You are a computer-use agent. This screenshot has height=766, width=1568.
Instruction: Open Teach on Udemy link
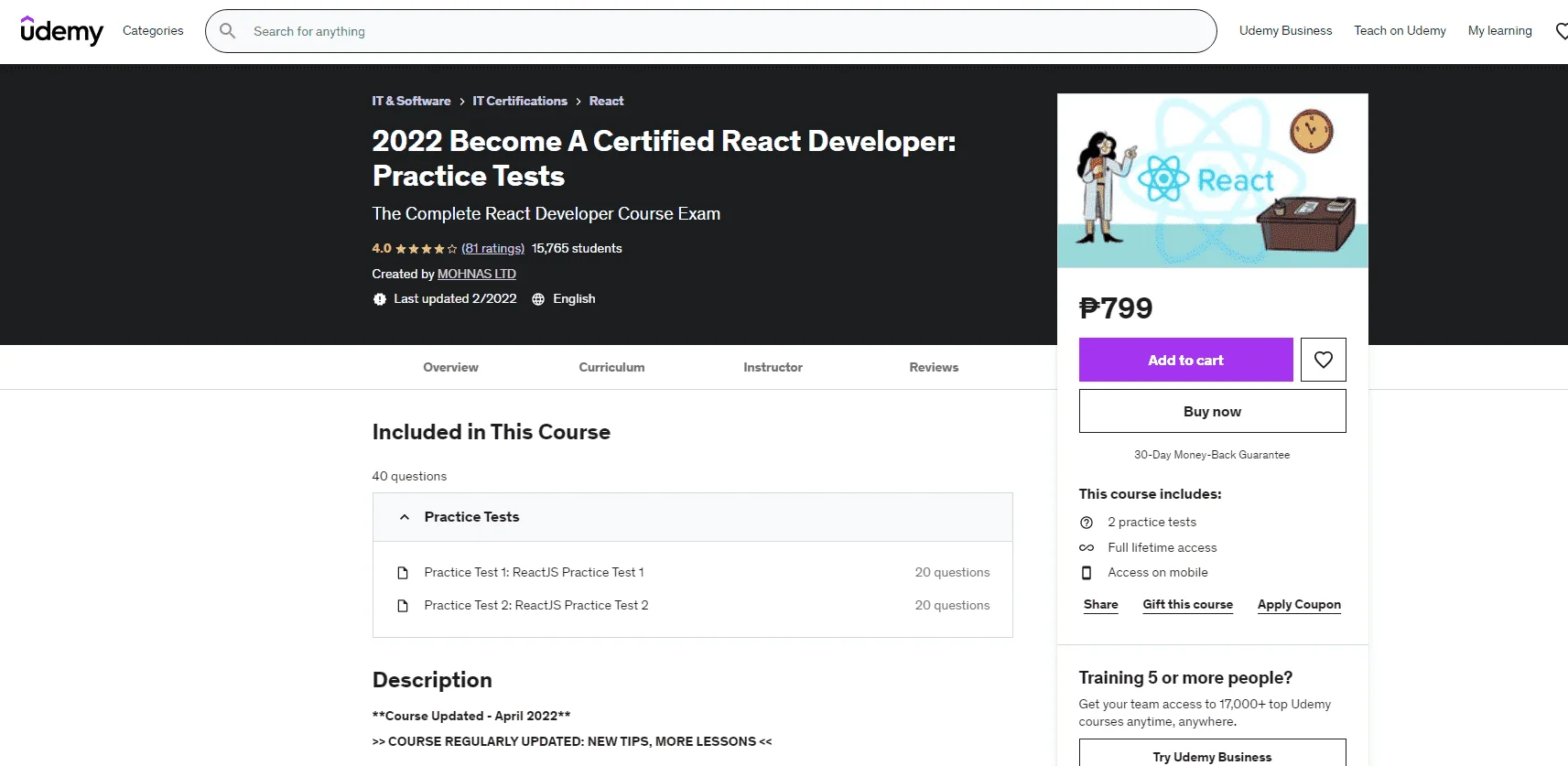pyautogui.click(x=1400, y=31)
